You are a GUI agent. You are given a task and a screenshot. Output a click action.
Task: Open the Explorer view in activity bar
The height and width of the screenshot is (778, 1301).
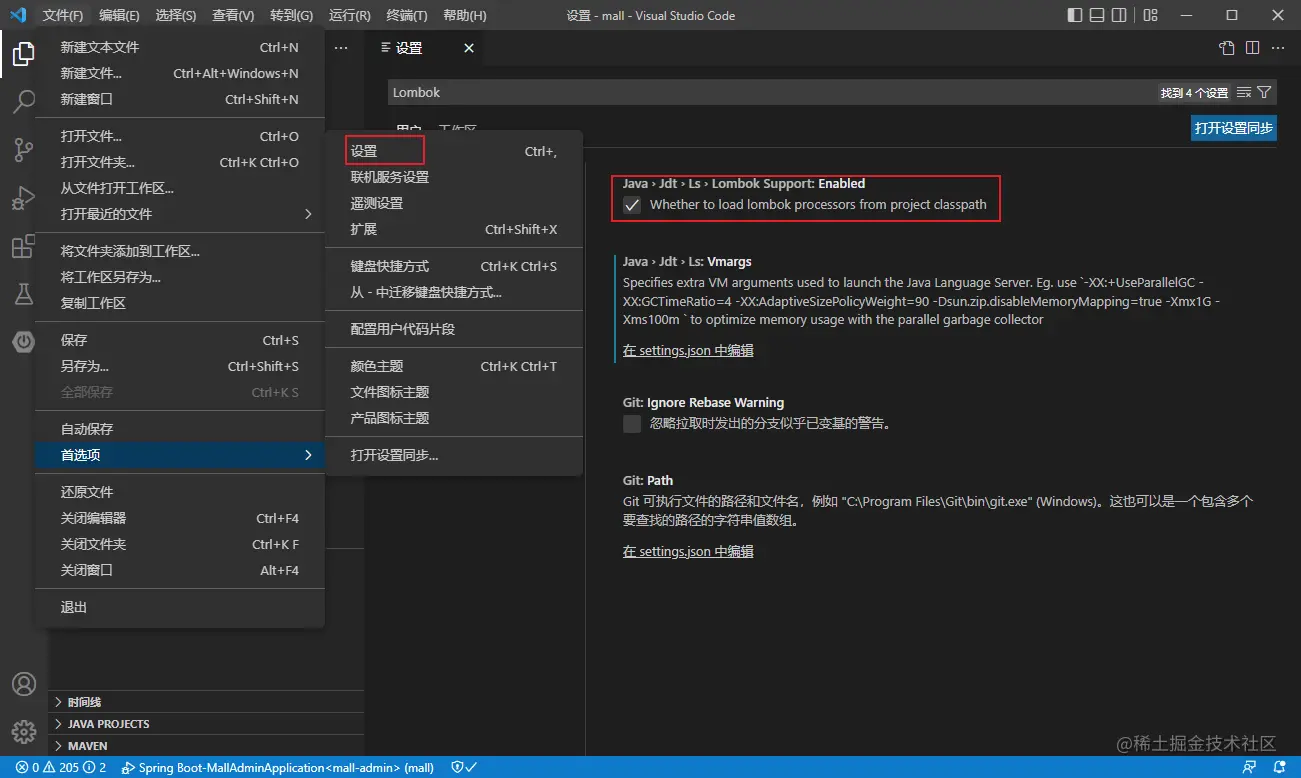[x=23, y=54]
